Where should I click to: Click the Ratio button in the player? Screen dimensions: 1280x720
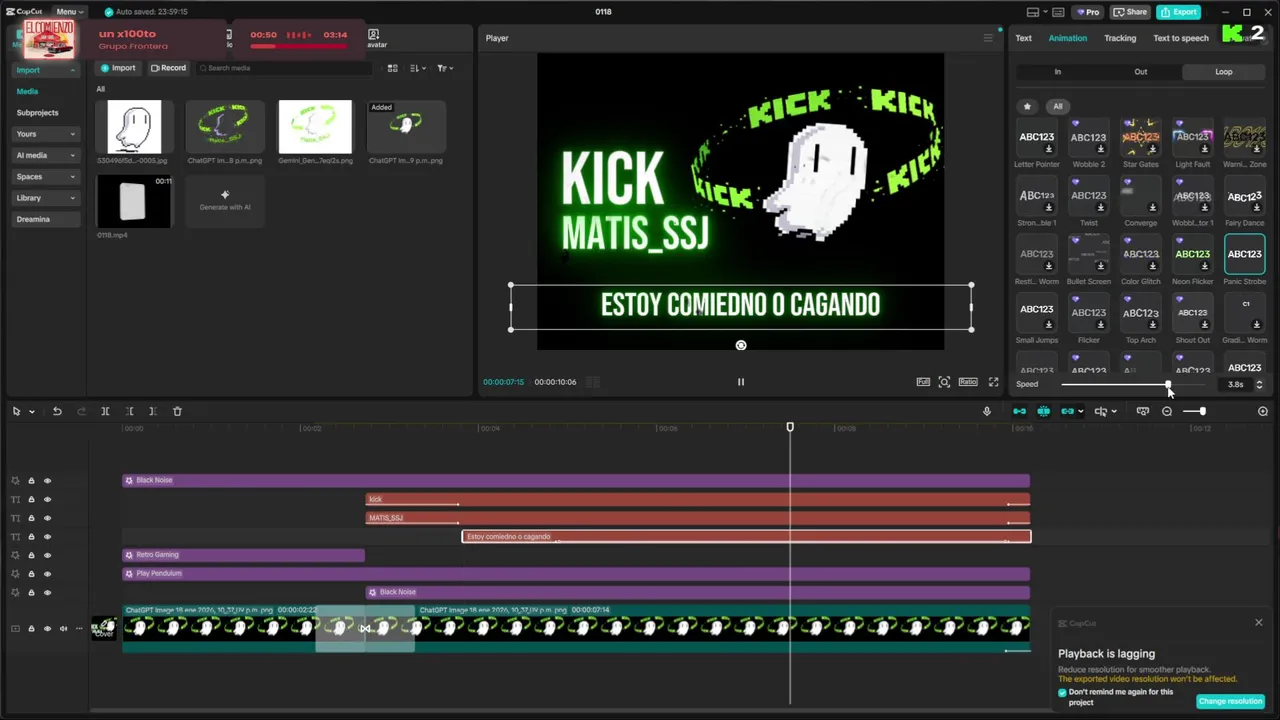click(968, 382)
